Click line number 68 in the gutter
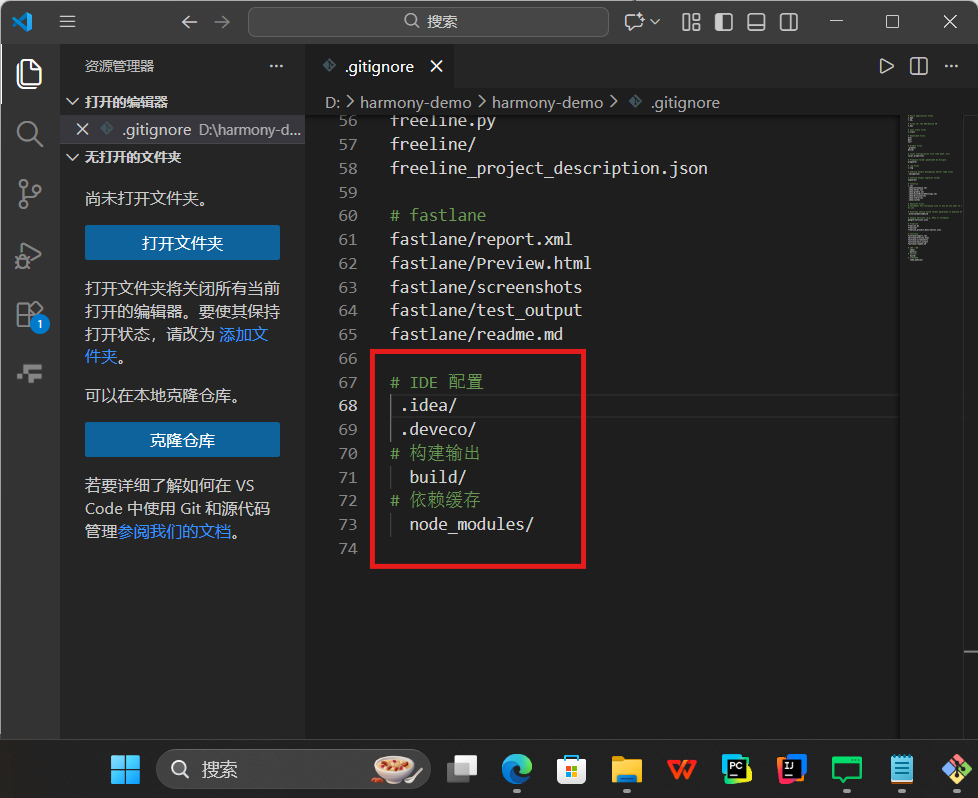978x798 pixels. pyautogui.click(x=348, y=406)
